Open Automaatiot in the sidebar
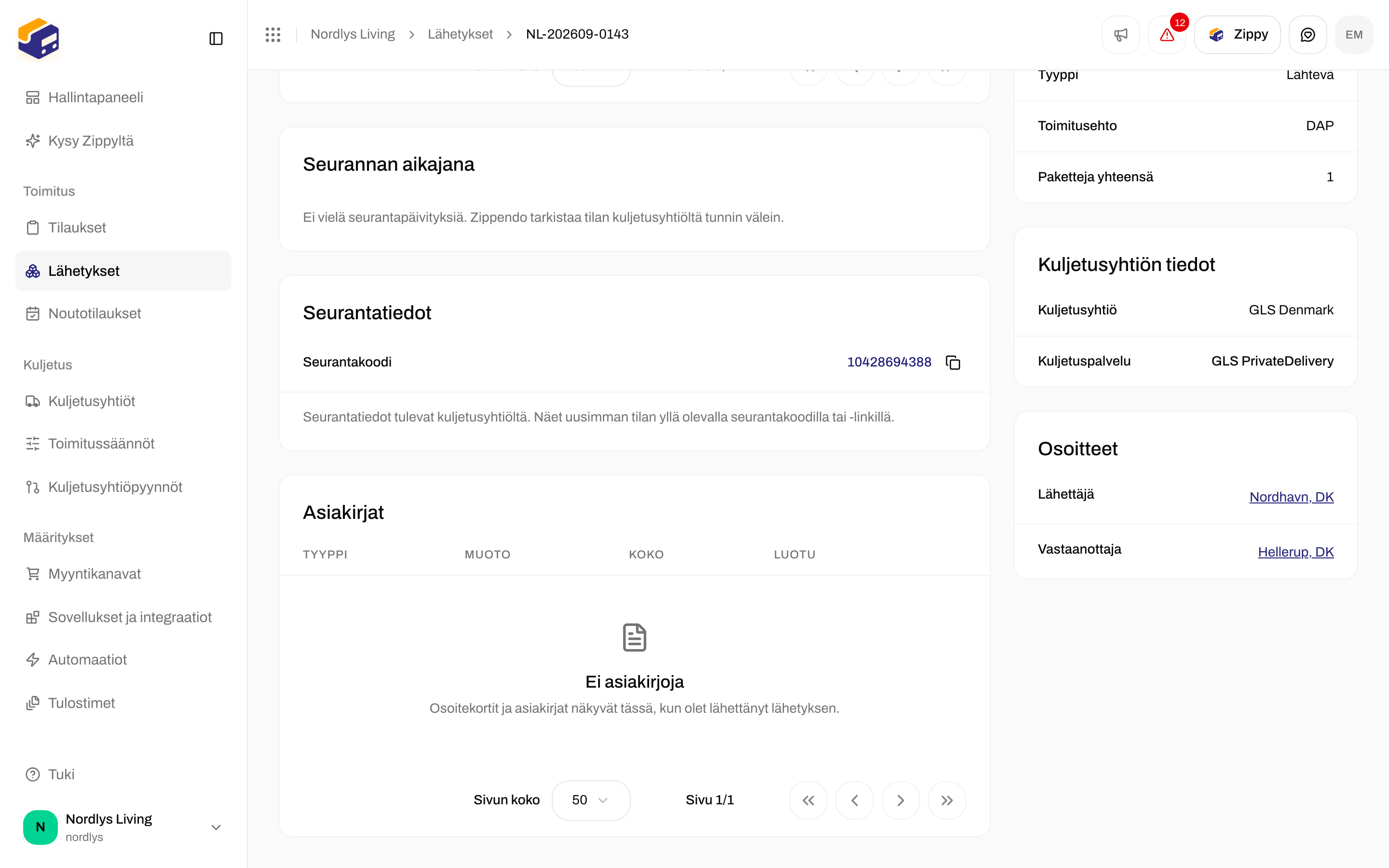Screen dimensions: 1389x868 123,660
